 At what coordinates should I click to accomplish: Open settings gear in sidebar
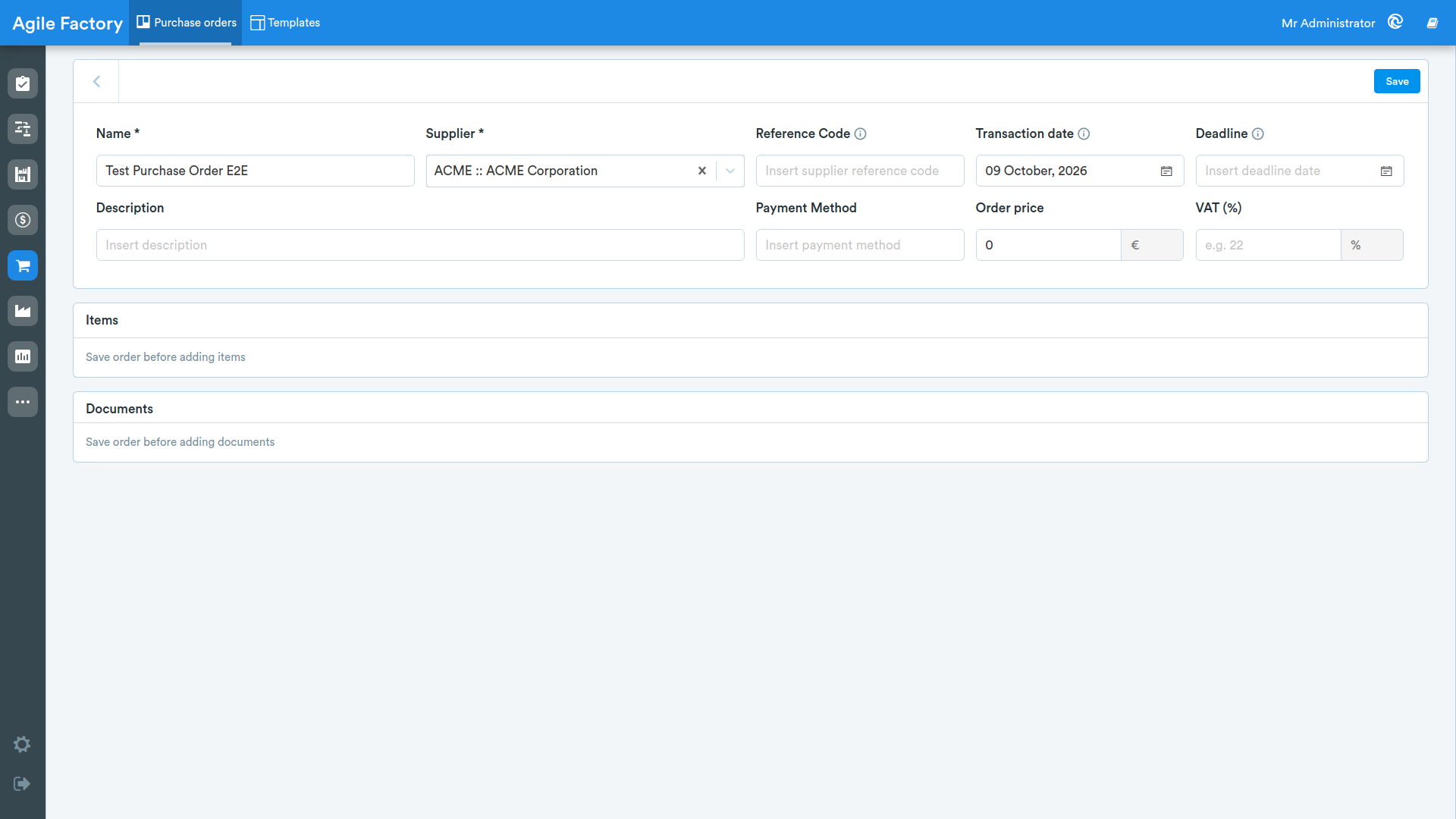pyautogui.click(x=22, y=744)
